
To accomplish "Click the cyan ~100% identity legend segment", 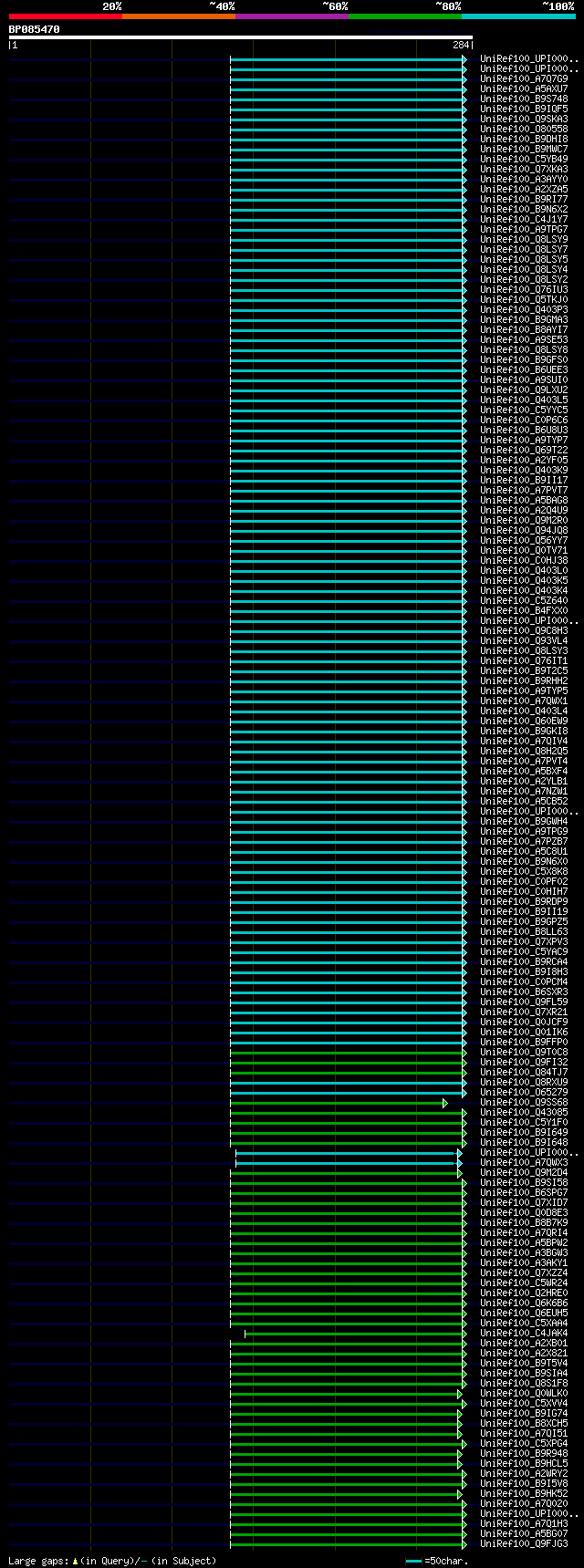I will click(518, 16).
